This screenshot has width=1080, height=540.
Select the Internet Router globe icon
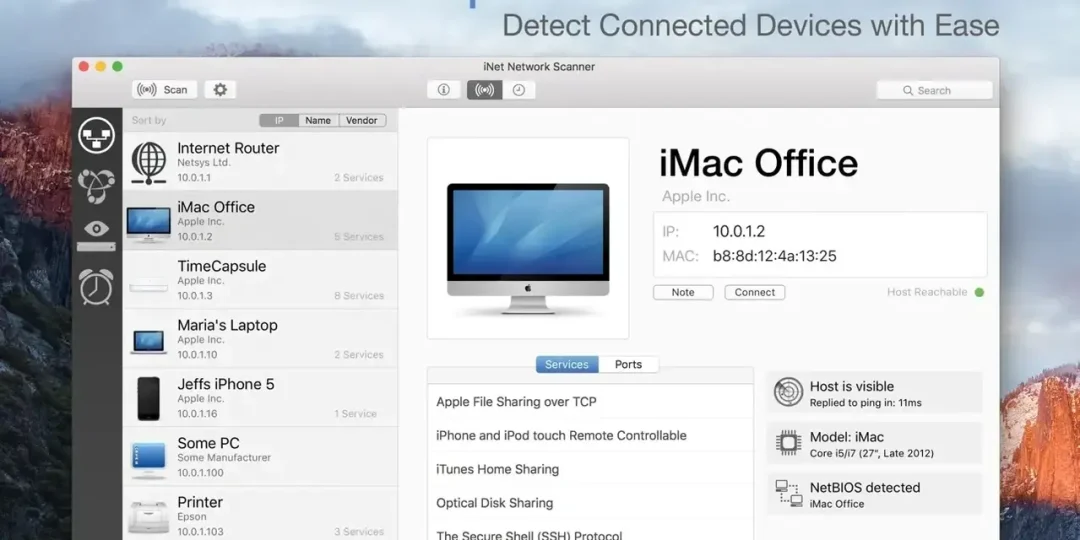[149, 163]
